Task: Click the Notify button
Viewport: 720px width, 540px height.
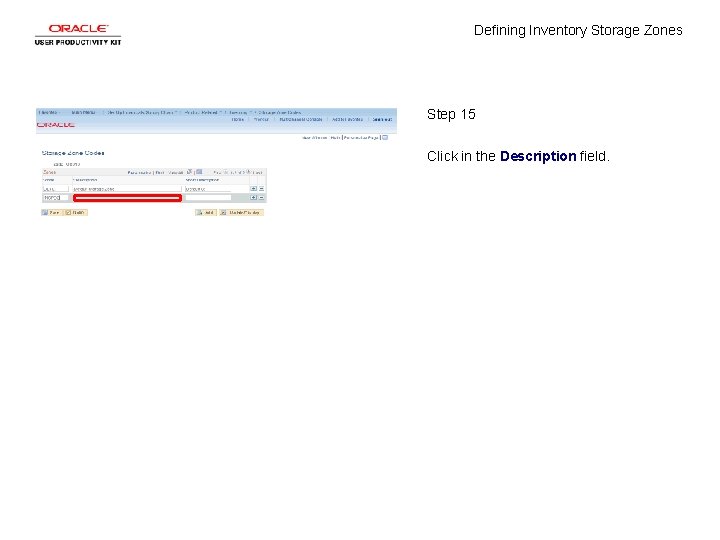Action: pyautogui.click(x=76, y=213)
